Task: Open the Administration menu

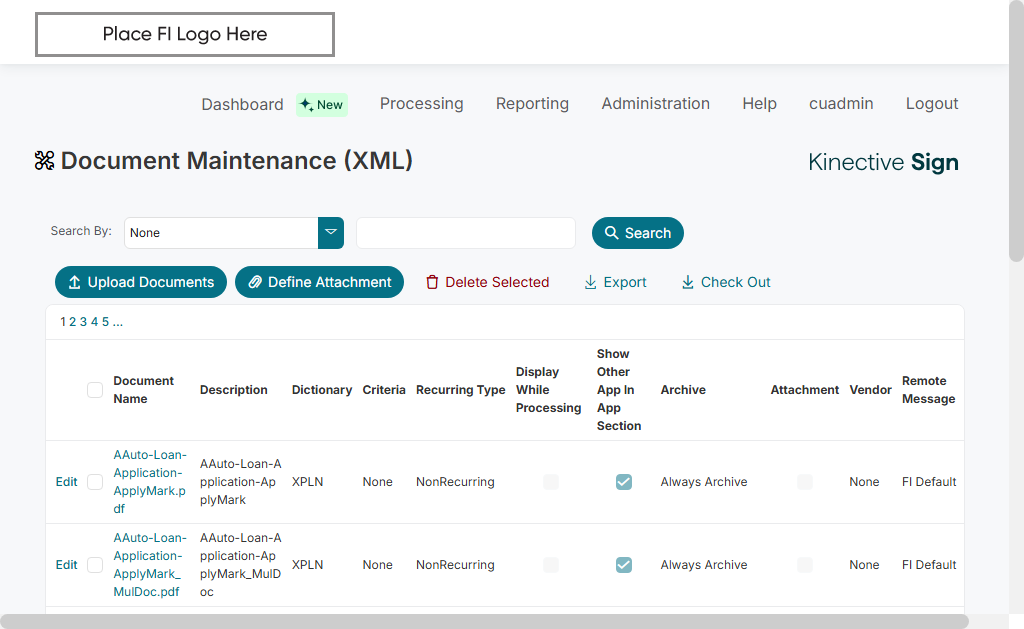Action: (655, 104)
